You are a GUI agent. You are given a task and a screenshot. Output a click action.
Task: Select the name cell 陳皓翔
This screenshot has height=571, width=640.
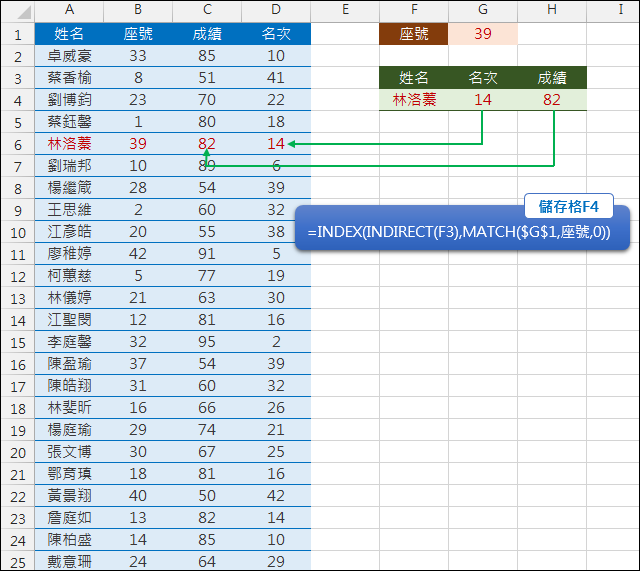click(69, 386)
